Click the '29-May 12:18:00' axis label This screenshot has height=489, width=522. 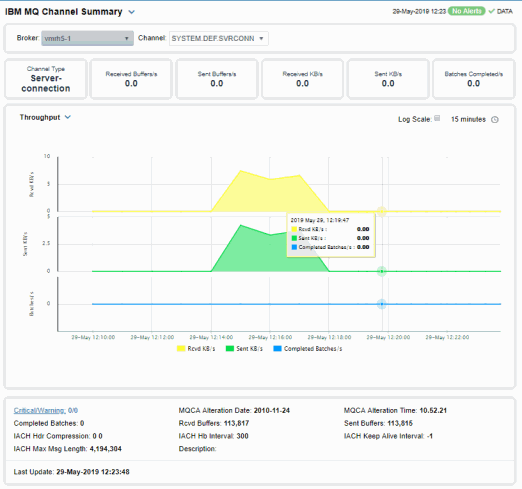pyautogui.click(x=329, y=337)
